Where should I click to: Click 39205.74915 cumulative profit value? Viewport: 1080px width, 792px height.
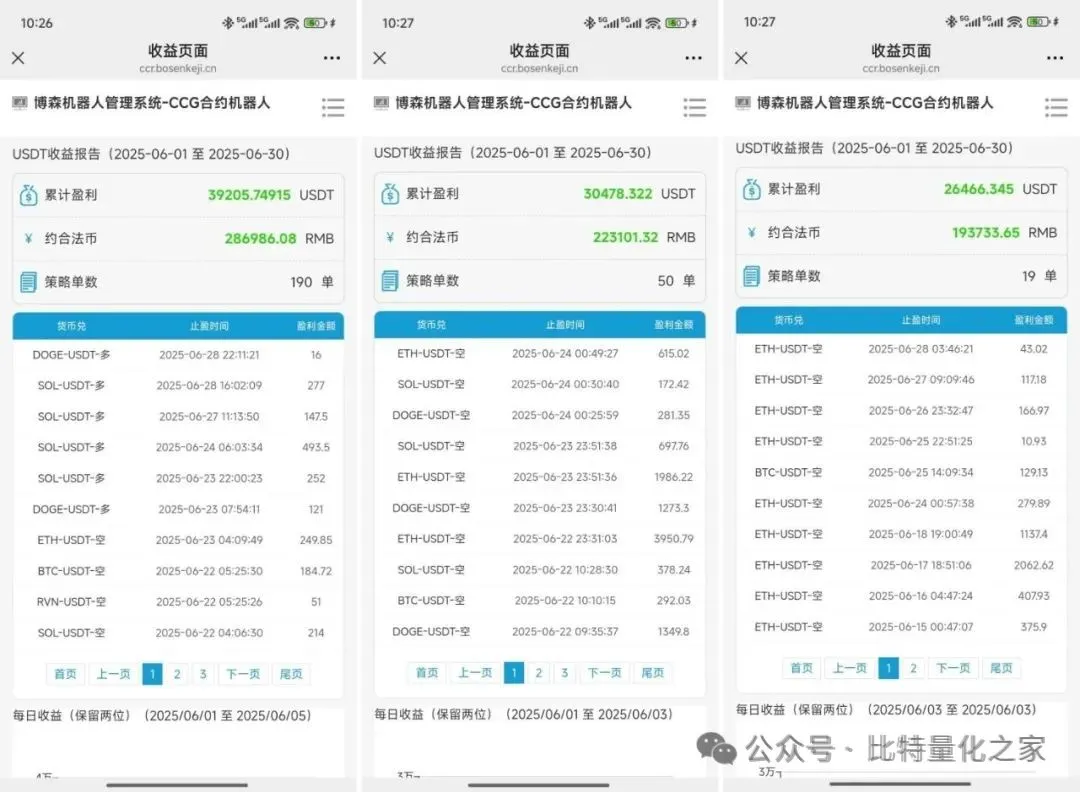[249, 195]
